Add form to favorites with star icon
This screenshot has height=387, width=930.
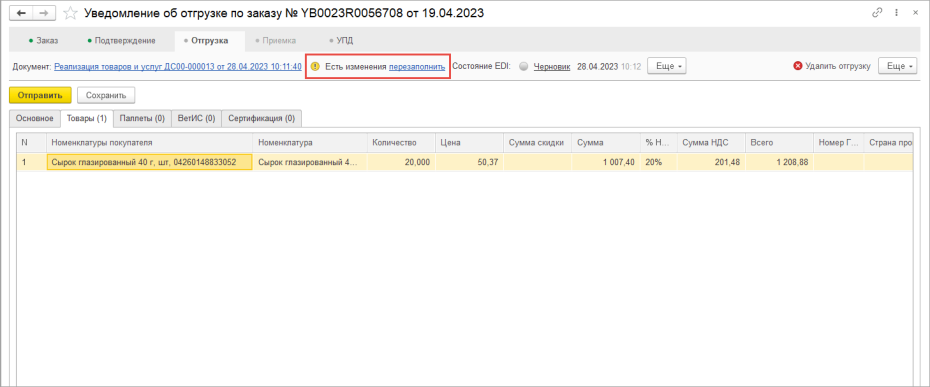click(70, 12)
